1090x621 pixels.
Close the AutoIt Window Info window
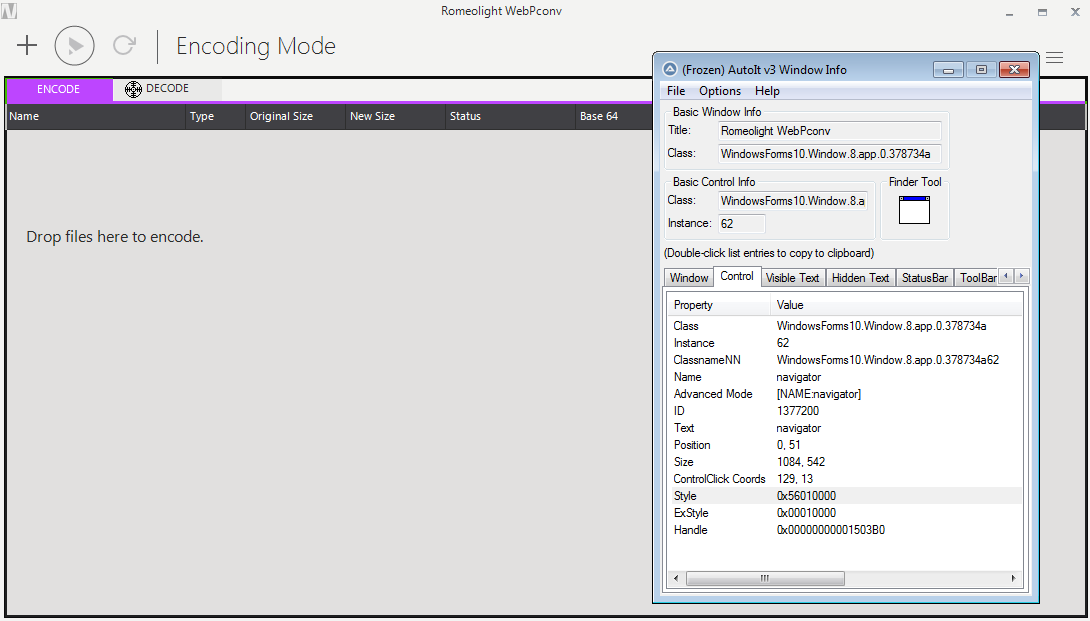1014,70
